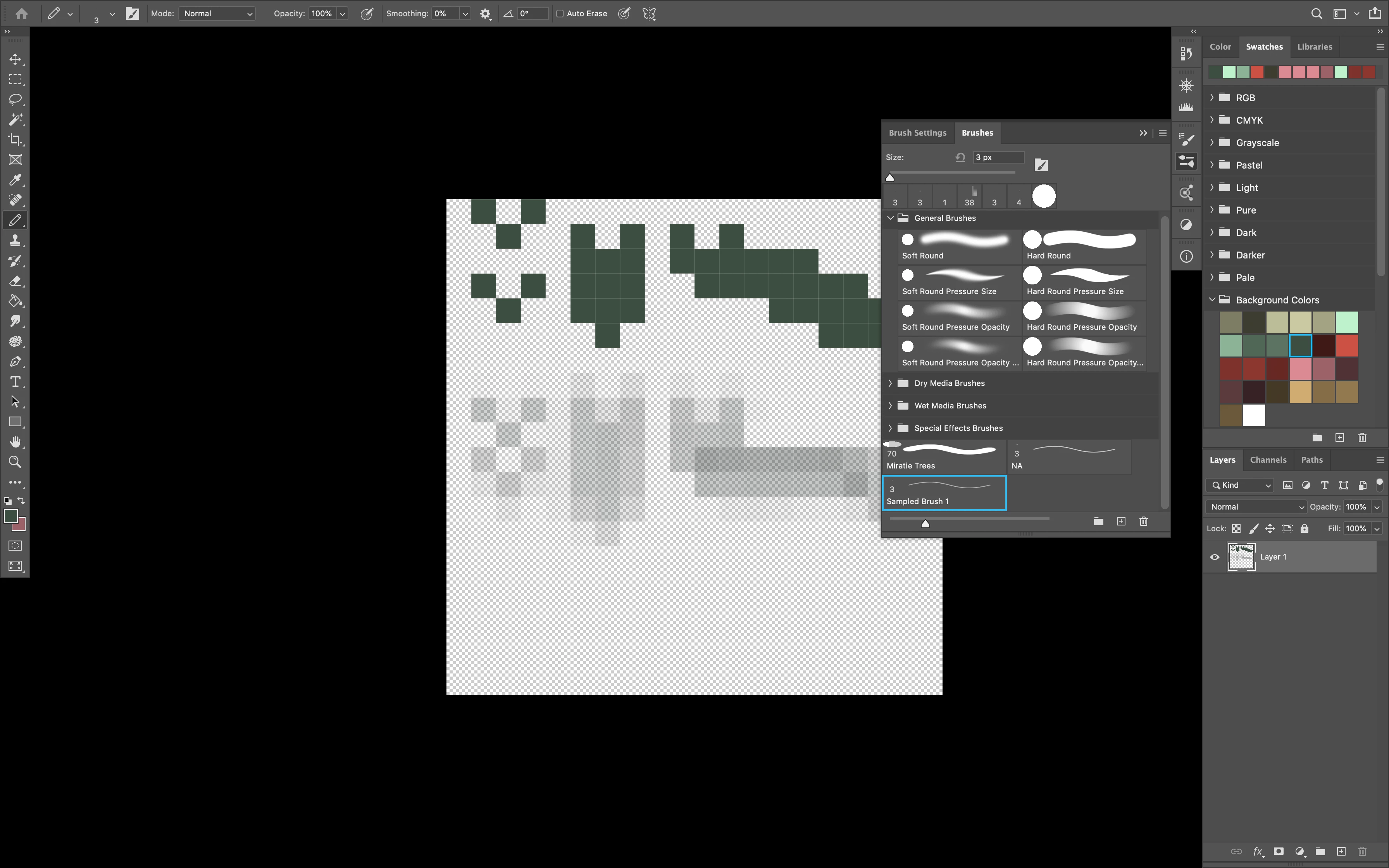Select the Miratie Trees brush
Image resolution: width=1389 pixels, height=868 pixels.
tap(944, 457)
